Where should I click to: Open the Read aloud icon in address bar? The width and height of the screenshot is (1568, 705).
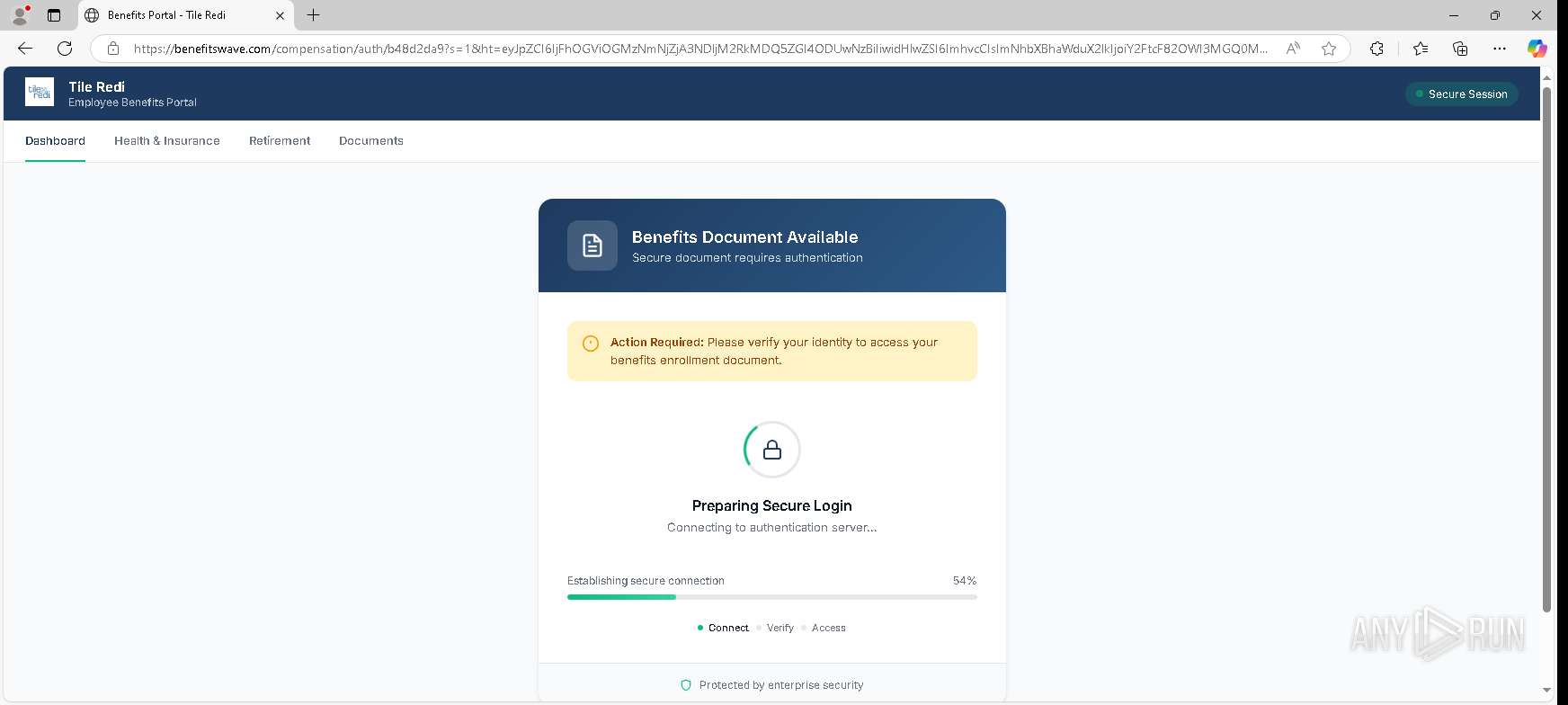pos(1293,49)
